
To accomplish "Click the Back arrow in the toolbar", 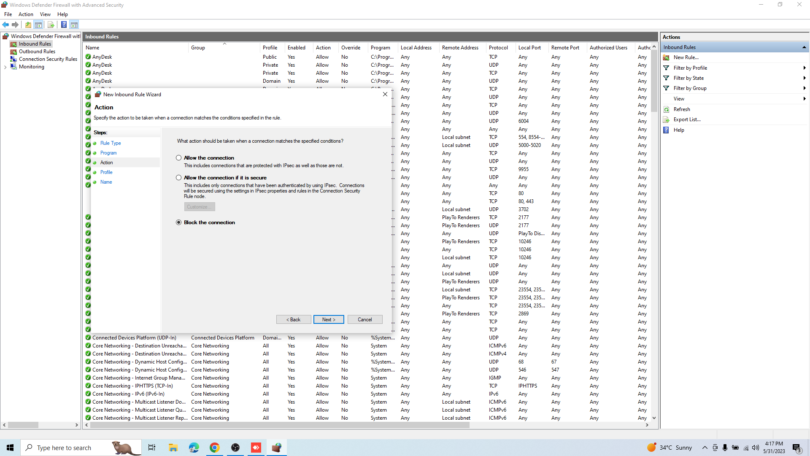I will [x=6, y=25].
